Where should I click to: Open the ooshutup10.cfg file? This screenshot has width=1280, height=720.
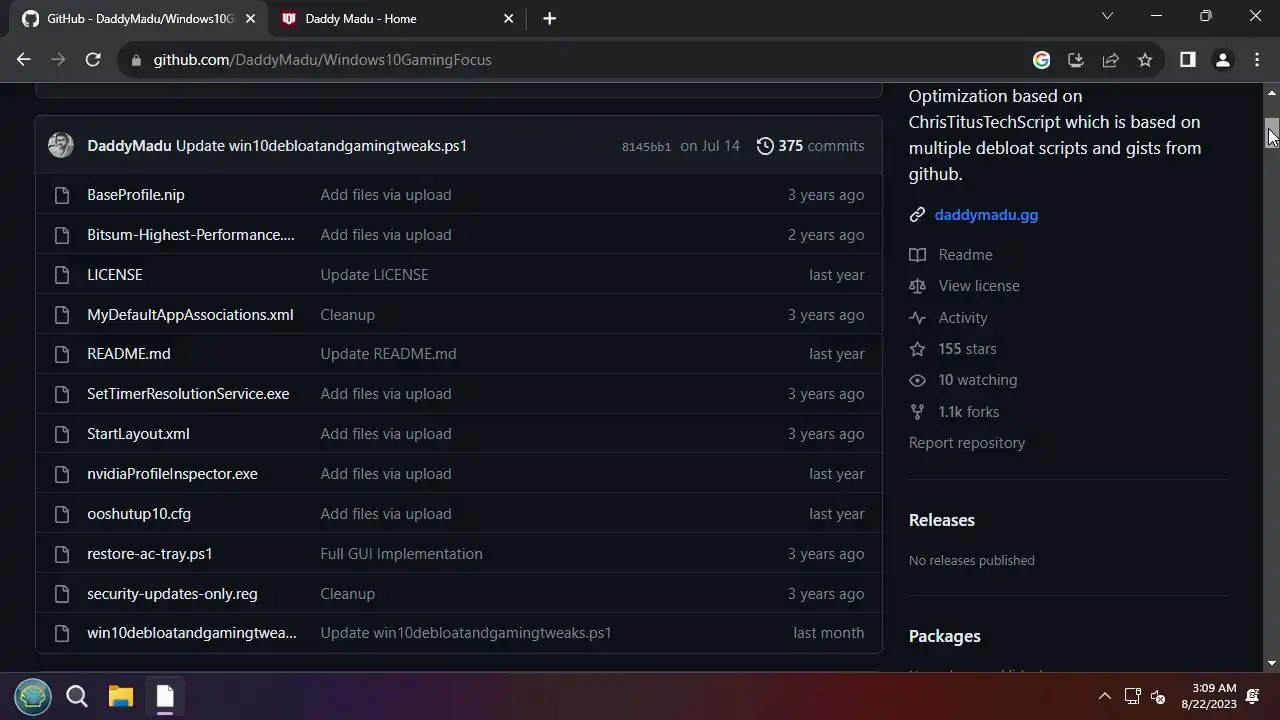[x=139, y=514]
